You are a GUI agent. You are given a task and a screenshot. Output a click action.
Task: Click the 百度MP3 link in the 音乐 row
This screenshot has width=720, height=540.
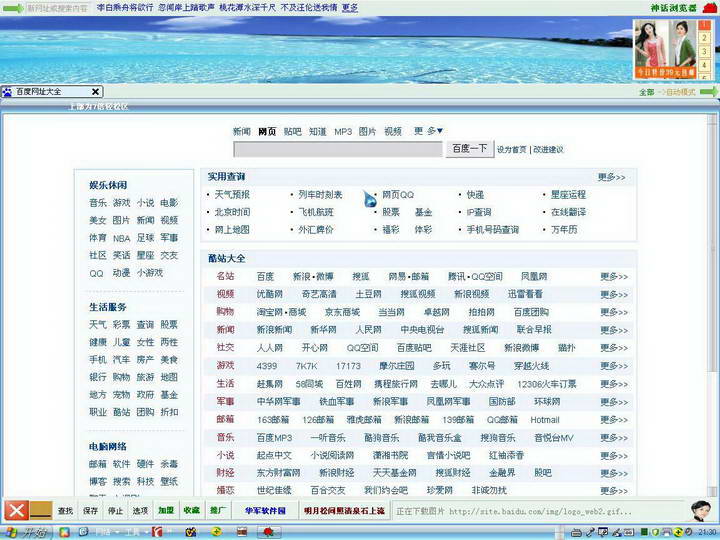point(274,438)
